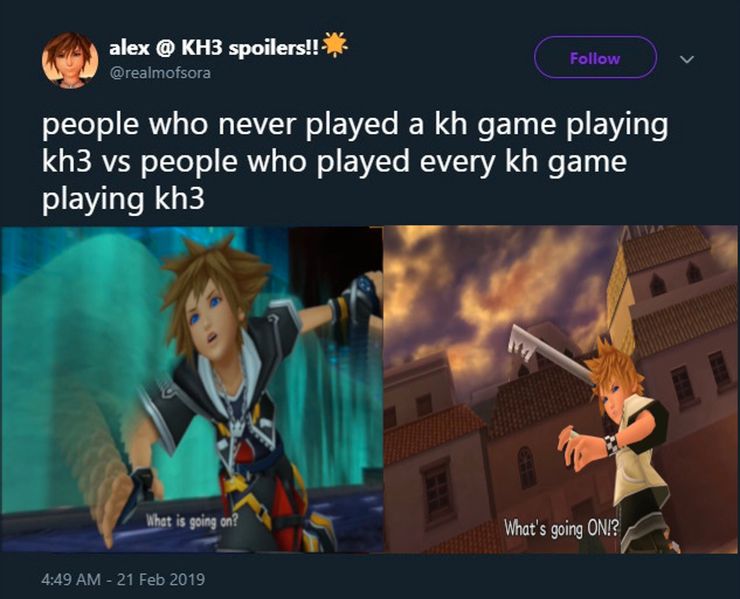Expand the right image showing Roxas
This screenshot has height=599, width=740.
pyautogui.click(x=562, y=389)
